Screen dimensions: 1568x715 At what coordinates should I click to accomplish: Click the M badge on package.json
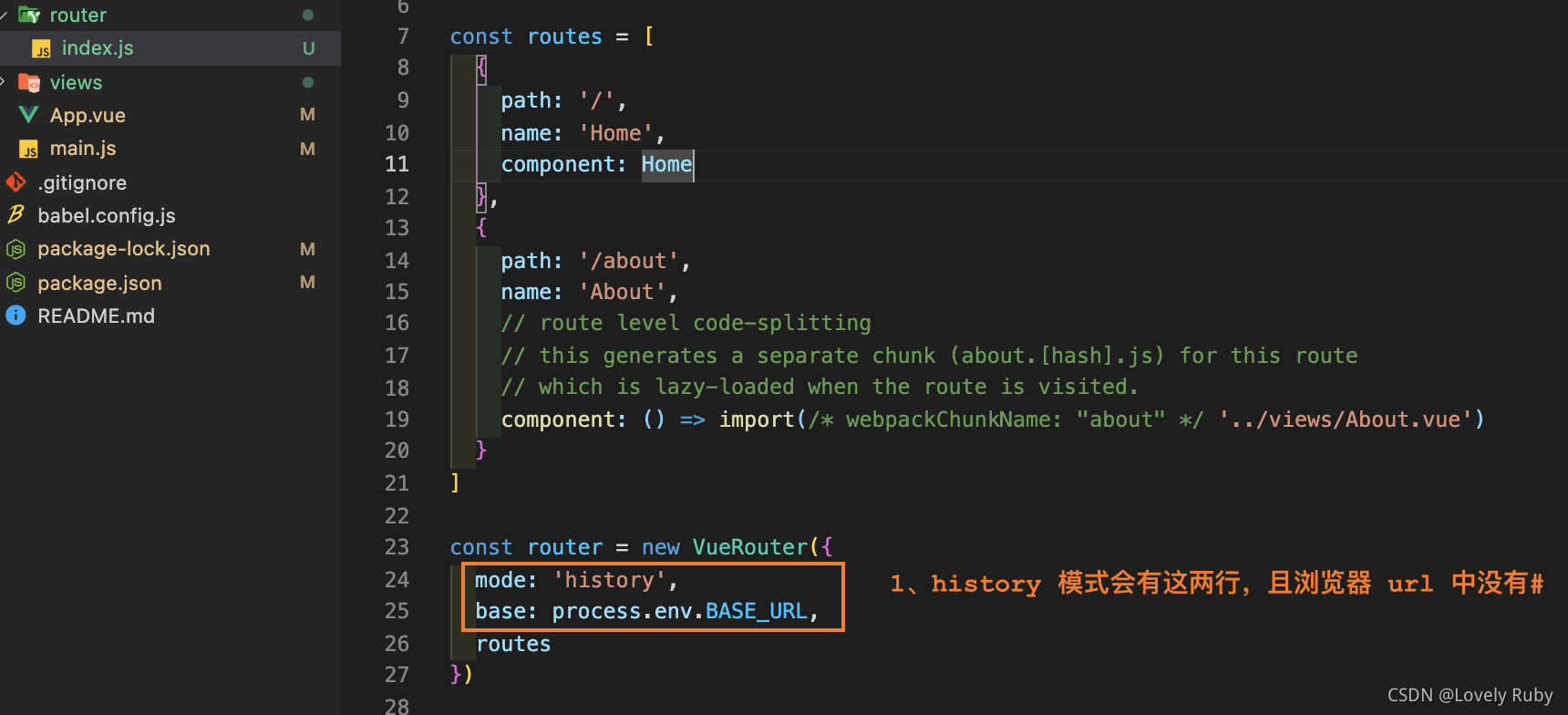pyautogui.click(x=308, y=283)
